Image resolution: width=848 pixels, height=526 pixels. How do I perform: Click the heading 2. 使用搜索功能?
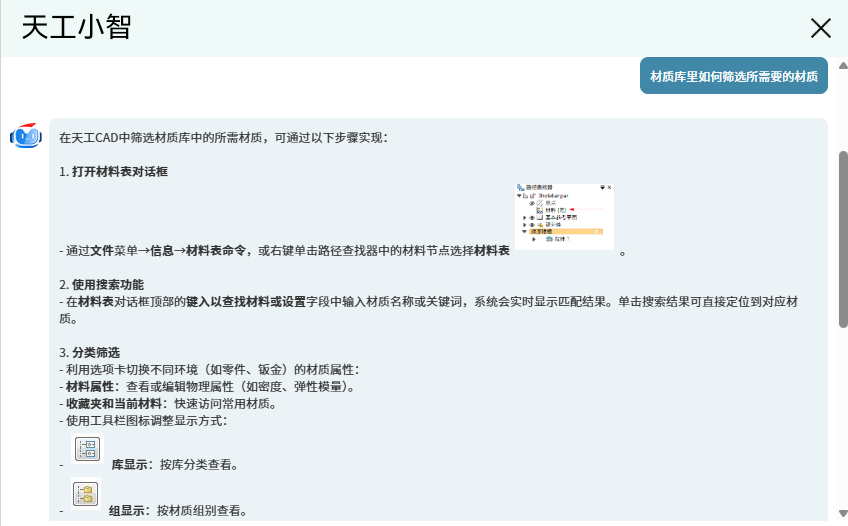pos(102,285)
